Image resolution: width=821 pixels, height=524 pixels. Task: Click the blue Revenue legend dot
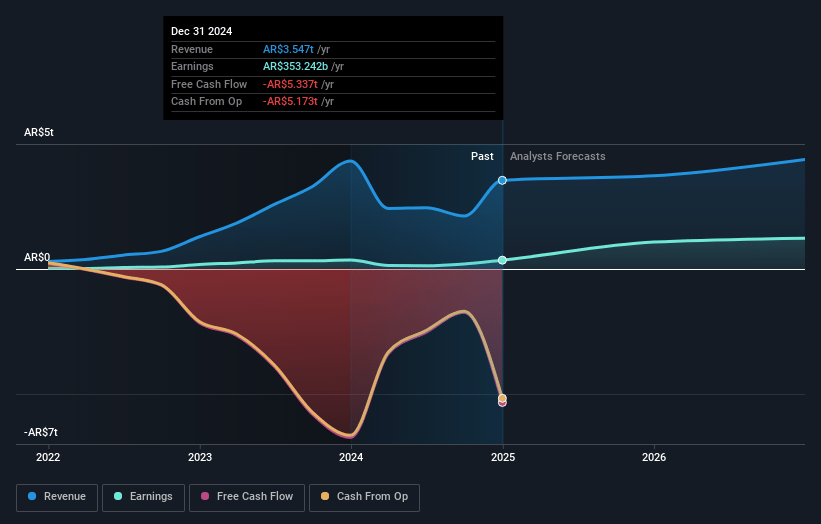click(32, 496)
